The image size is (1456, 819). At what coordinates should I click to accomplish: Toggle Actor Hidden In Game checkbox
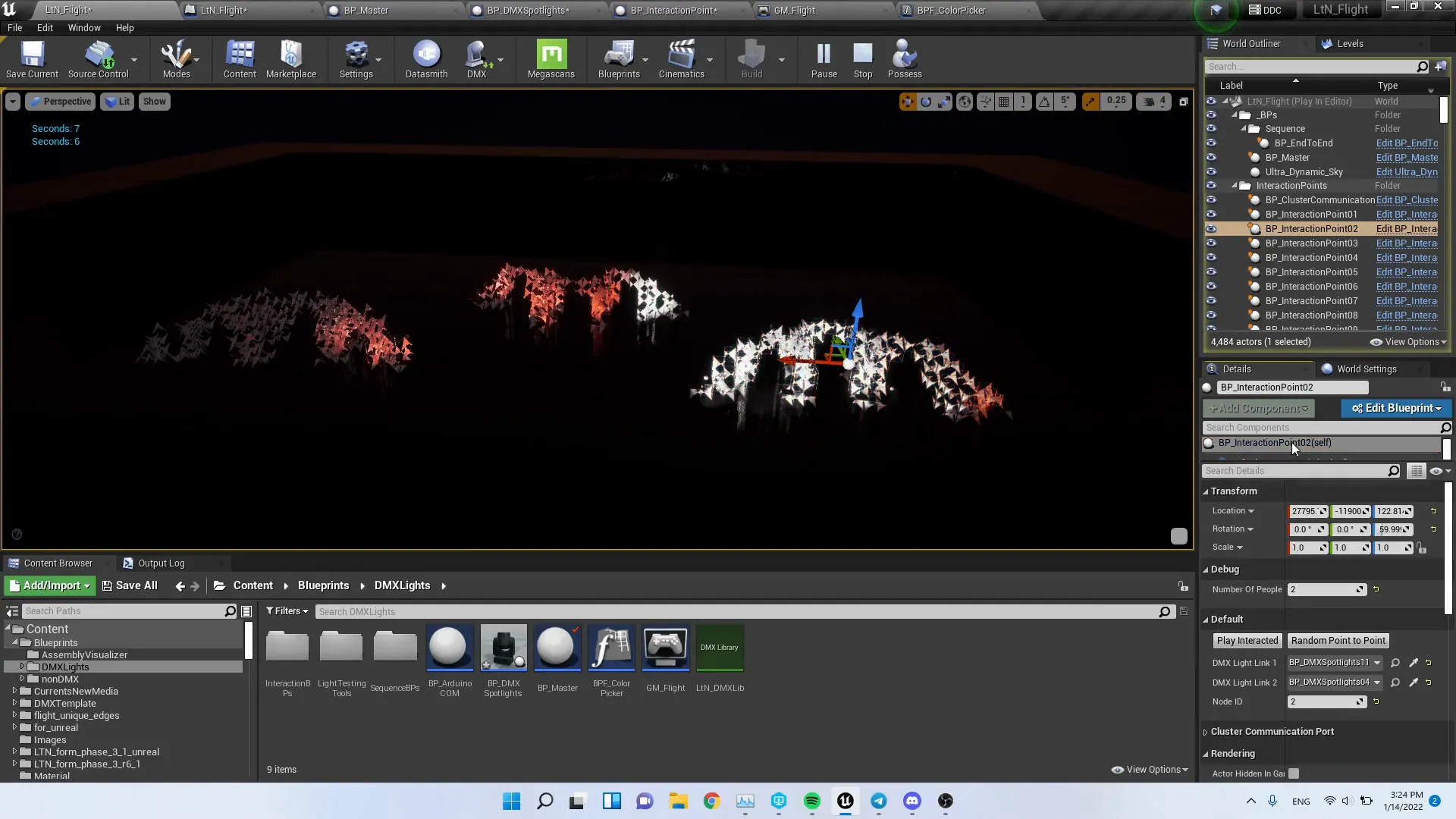pyautogui.click(x=1294, y=774)
